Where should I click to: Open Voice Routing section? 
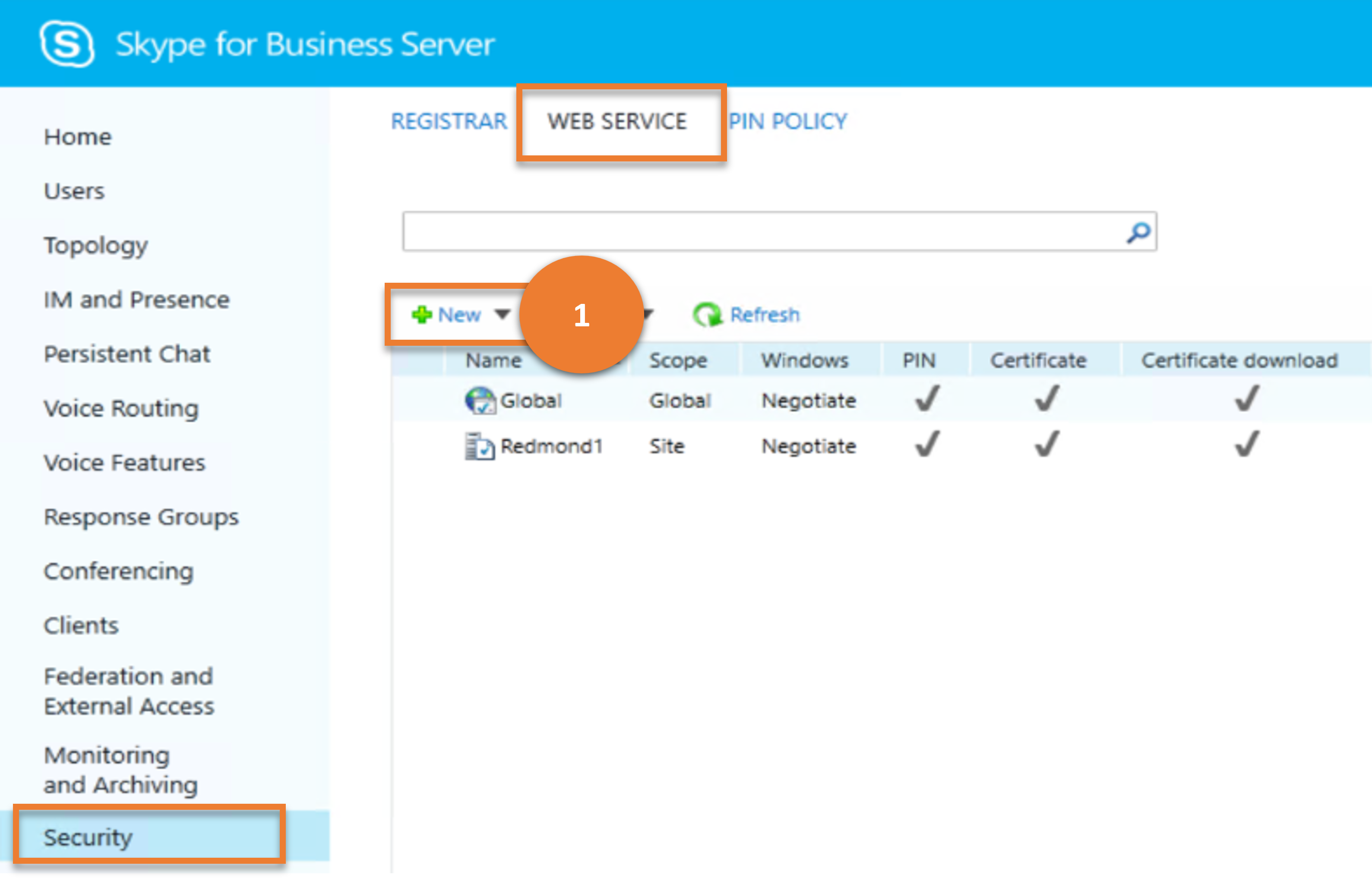pyautogui.click(x=121, y=409)
